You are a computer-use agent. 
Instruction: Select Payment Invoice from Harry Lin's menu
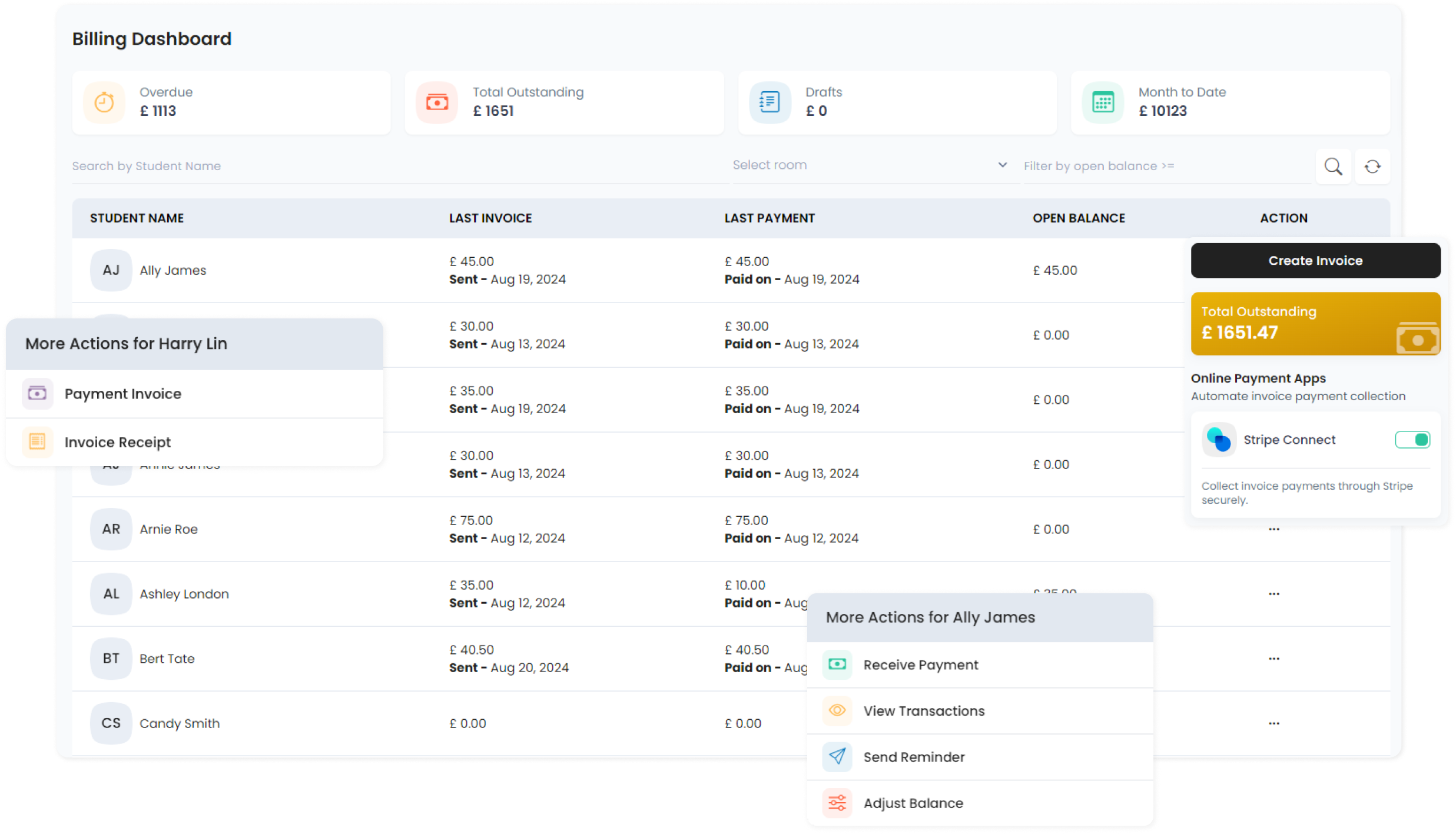123,393
